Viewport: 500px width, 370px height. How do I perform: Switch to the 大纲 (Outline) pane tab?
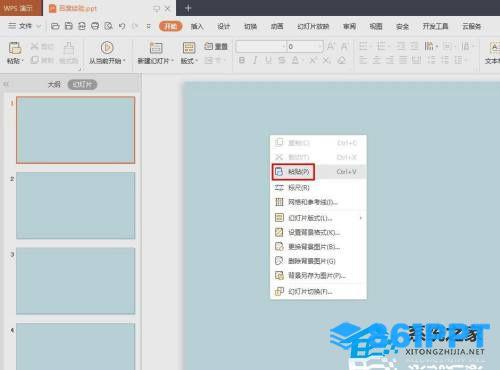(54, 85)
